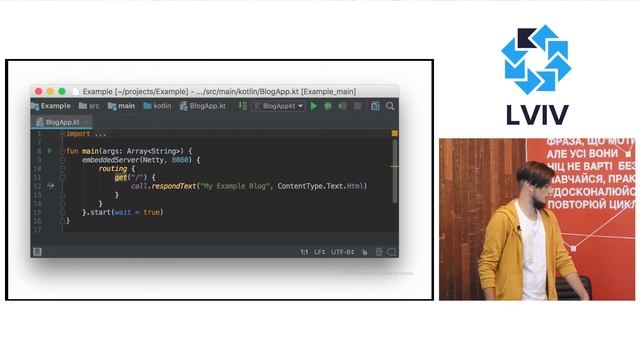
Task: Click Example in the navigation breadcrumb
Action: pyautogui.click(x=51, y=106)
